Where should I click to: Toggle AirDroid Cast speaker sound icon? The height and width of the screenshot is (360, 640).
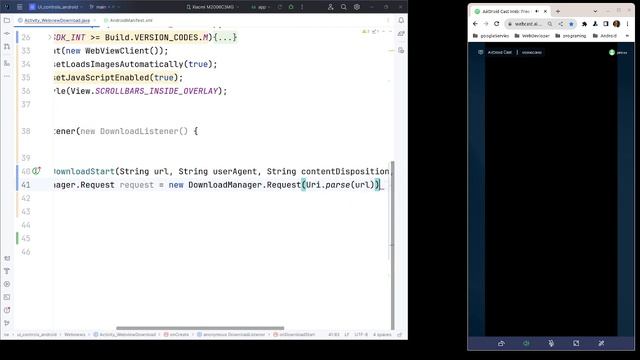[x=526, y=343]
